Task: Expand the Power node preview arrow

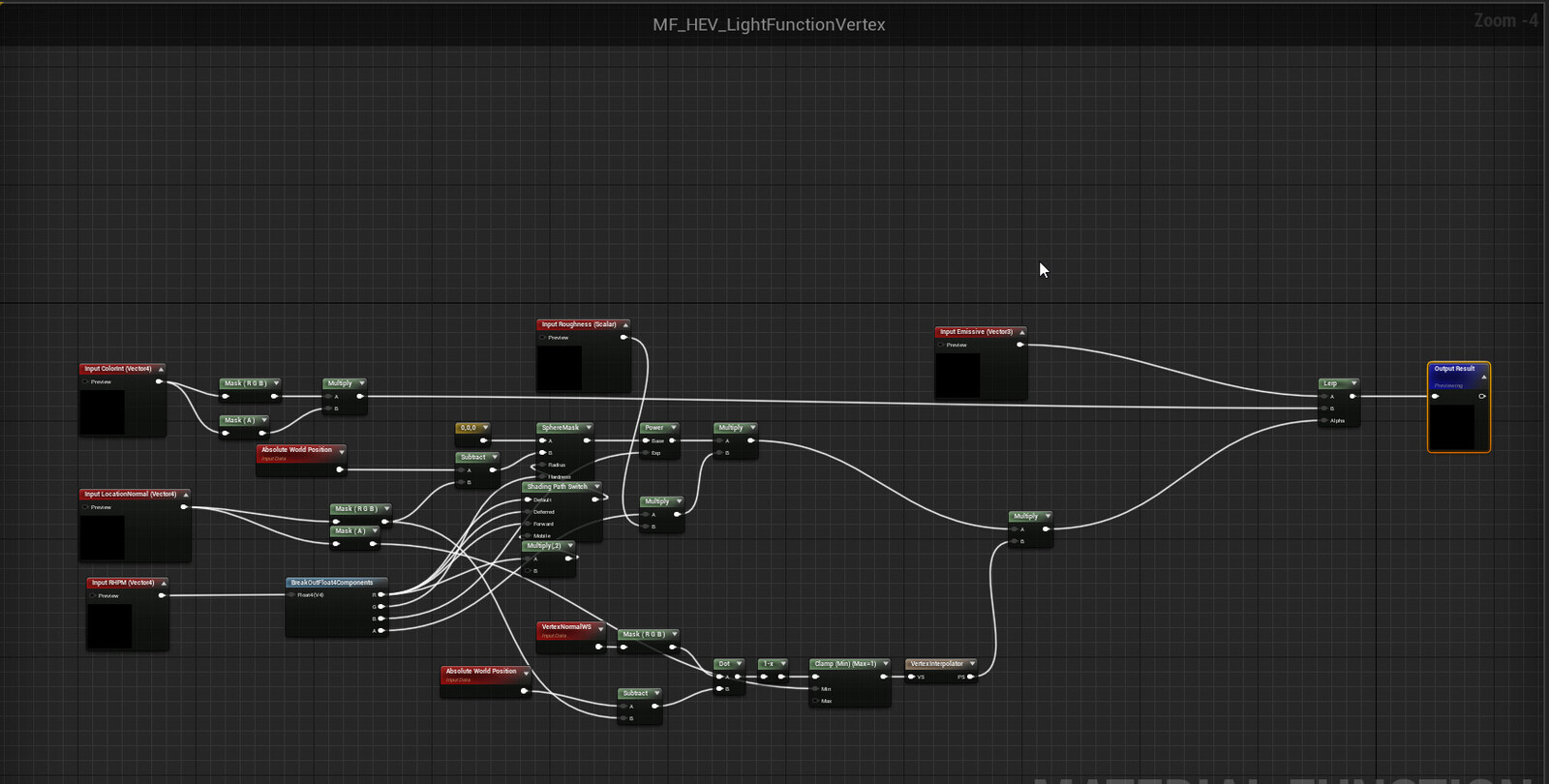Action: click(673, 428)
